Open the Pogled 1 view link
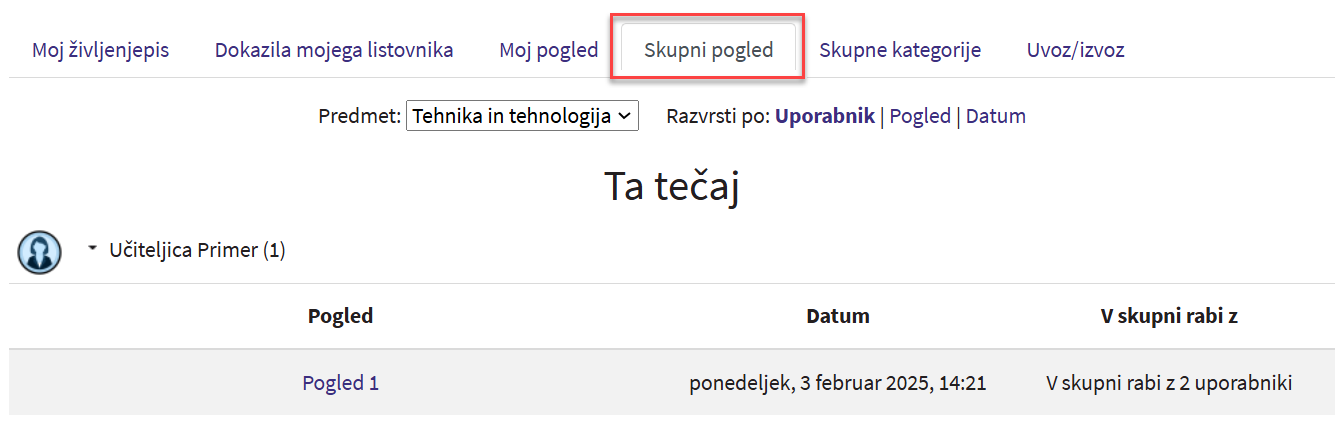Image resolution: width=1342 pixels, height=430 pixels. pyautogui.click(x=340, y=382)
